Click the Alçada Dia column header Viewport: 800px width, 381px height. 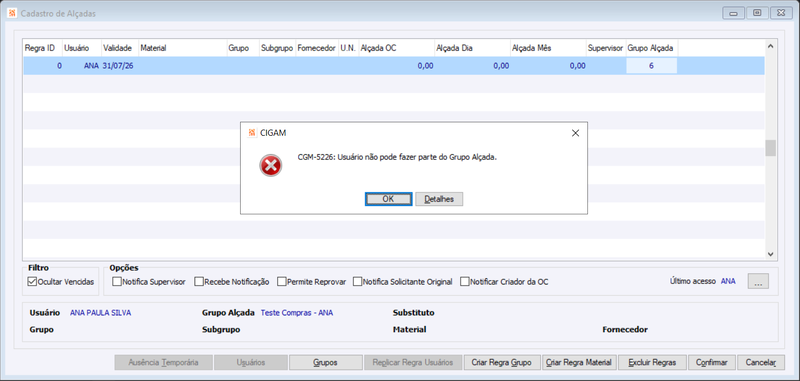pos(472,48)
